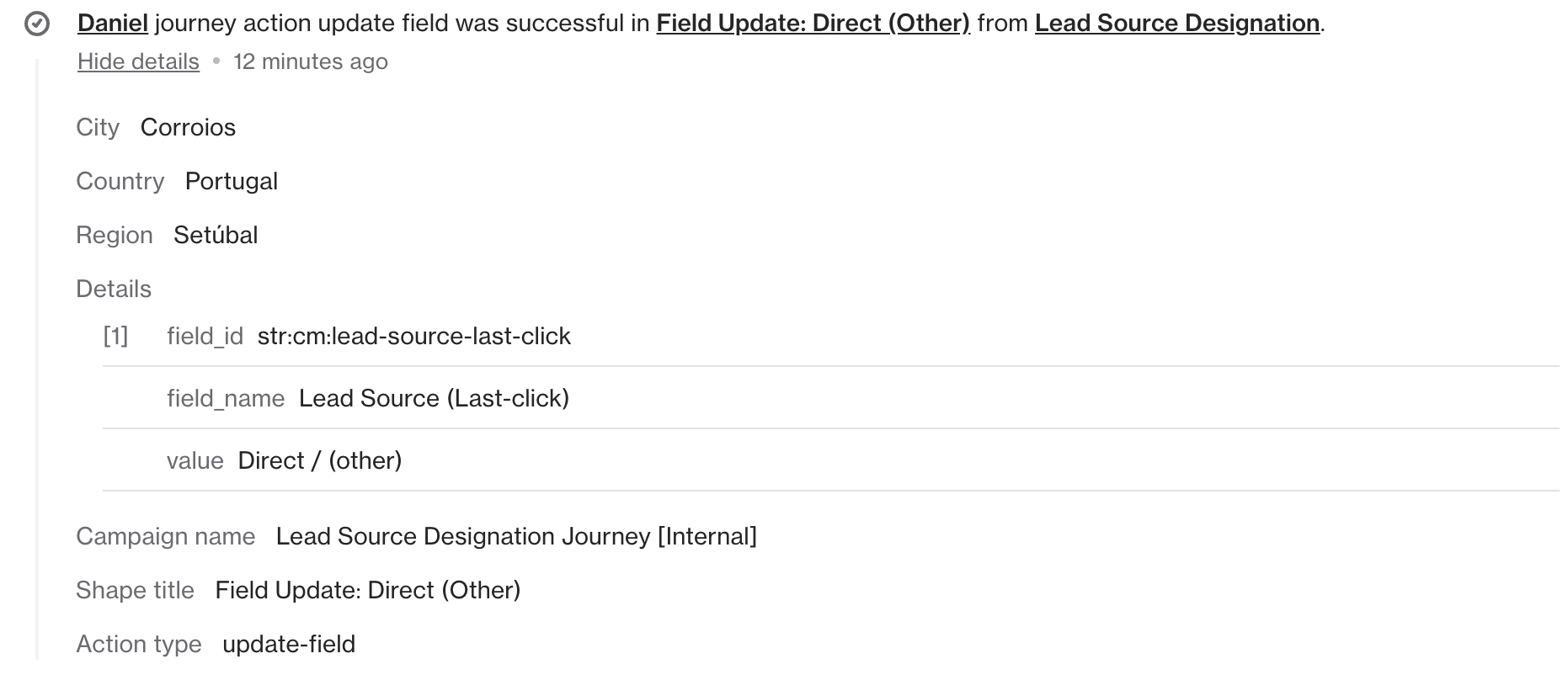Select the str:cm:lead-source-last-click field ID value
Viewport: 1568px width, 680px height.
click(x=413, y=336)
